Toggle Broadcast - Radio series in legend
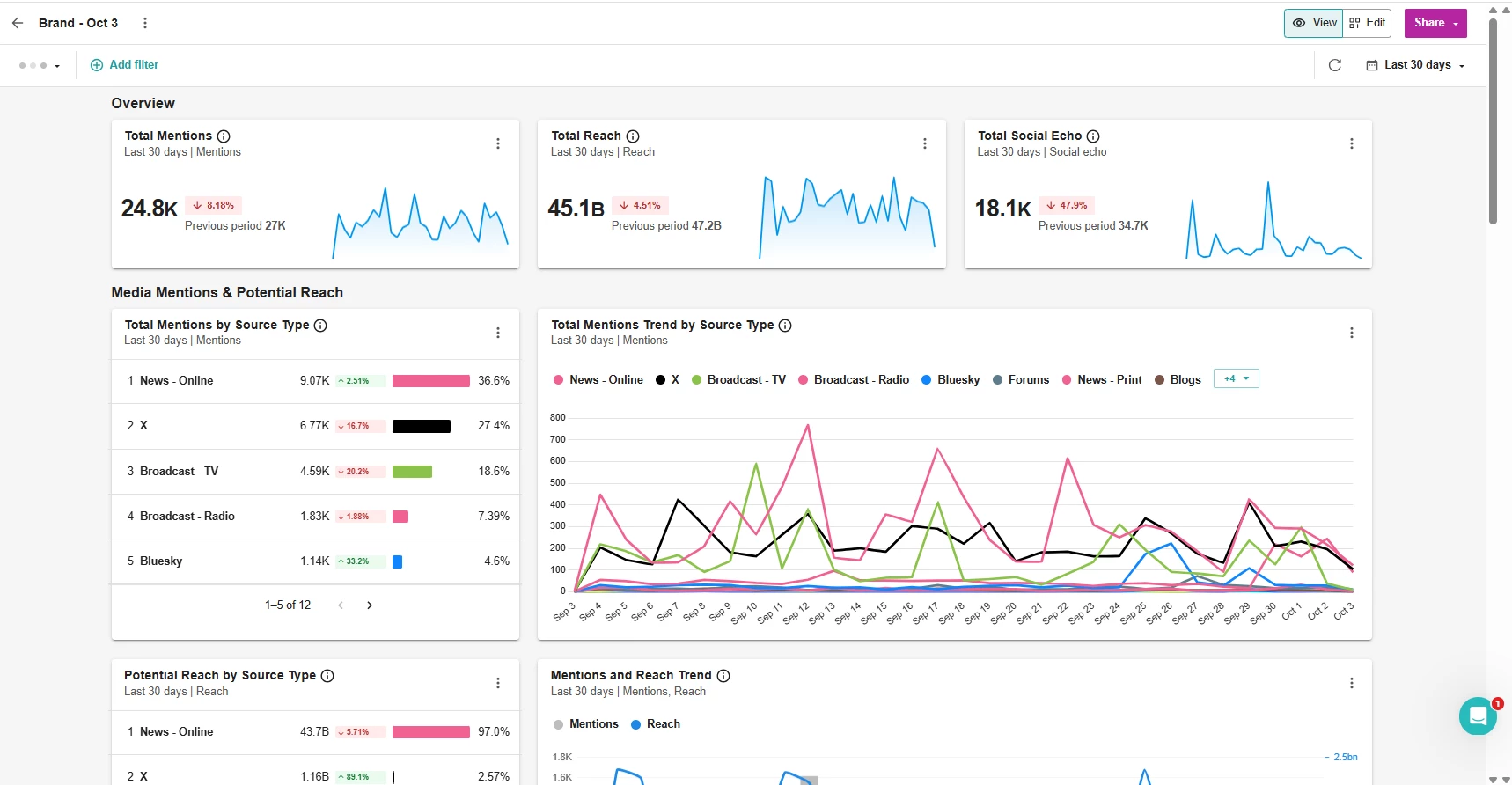The width and height of the screenshot is (1512, 785). 854,380
